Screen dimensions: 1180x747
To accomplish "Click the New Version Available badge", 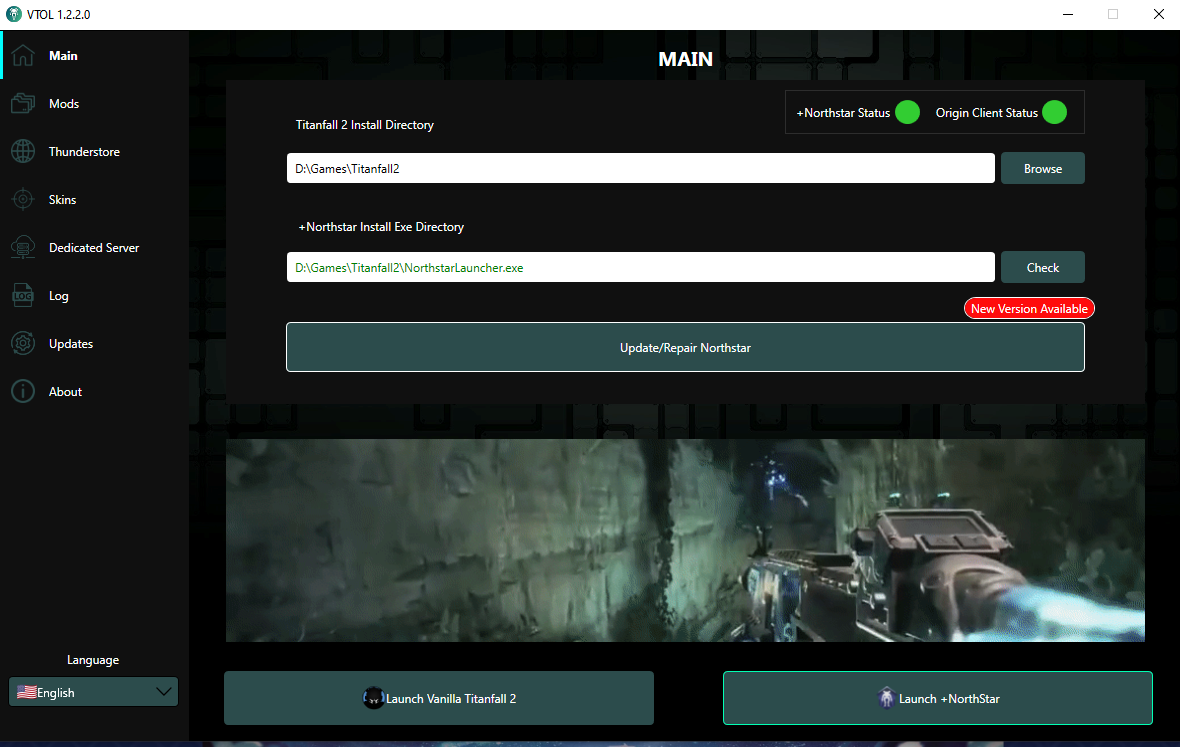I will 1029,308.
